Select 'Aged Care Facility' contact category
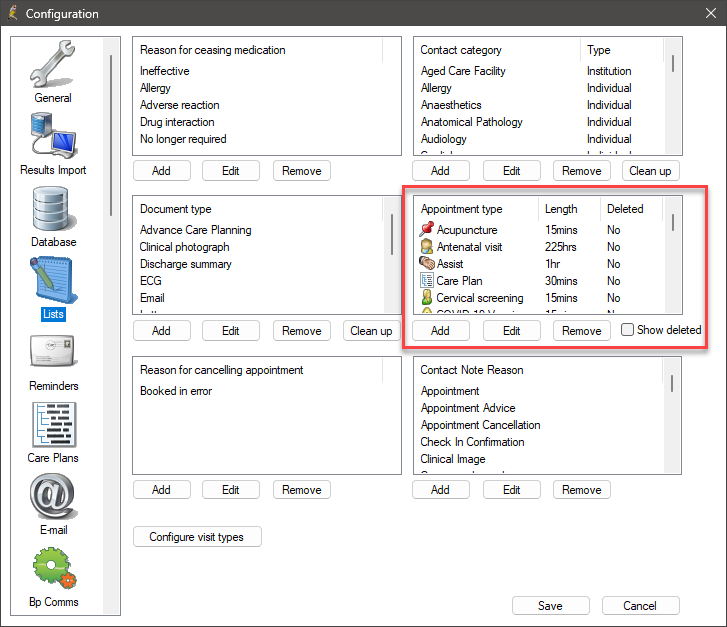Viewport: 727px width, 627px height. [463, 71]
